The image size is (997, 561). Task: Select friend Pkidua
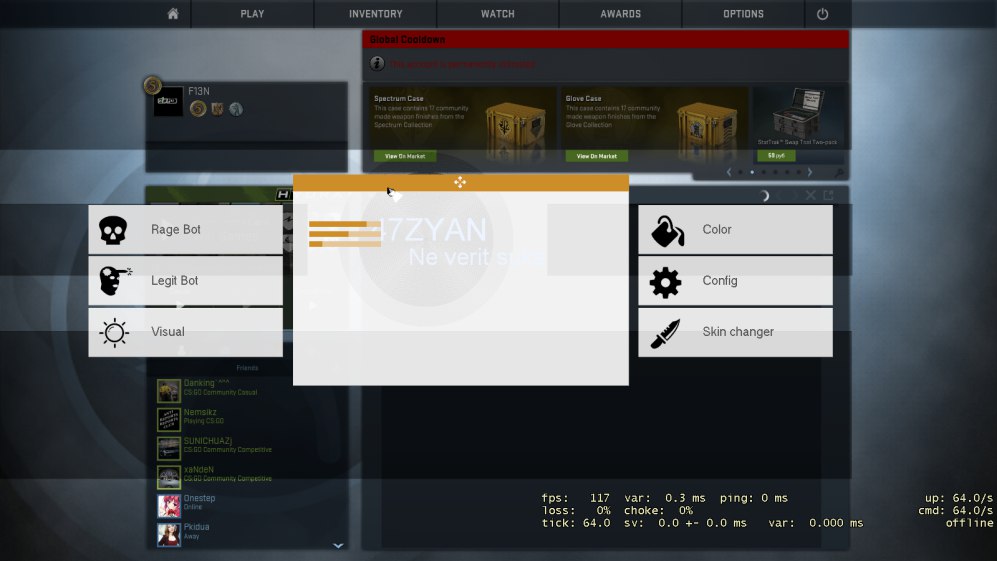(247, 534)
